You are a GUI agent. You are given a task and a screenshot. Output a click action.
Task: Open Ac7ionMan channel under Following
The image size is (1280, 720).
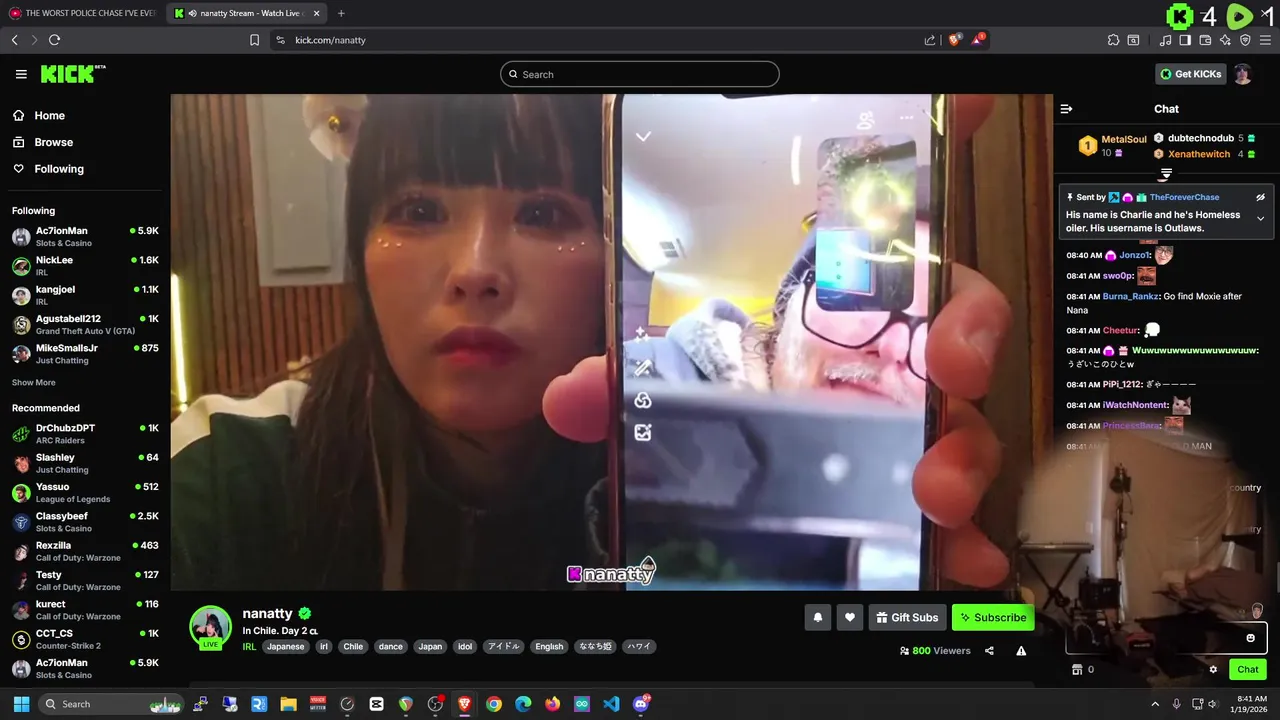[x=85, y=236]
